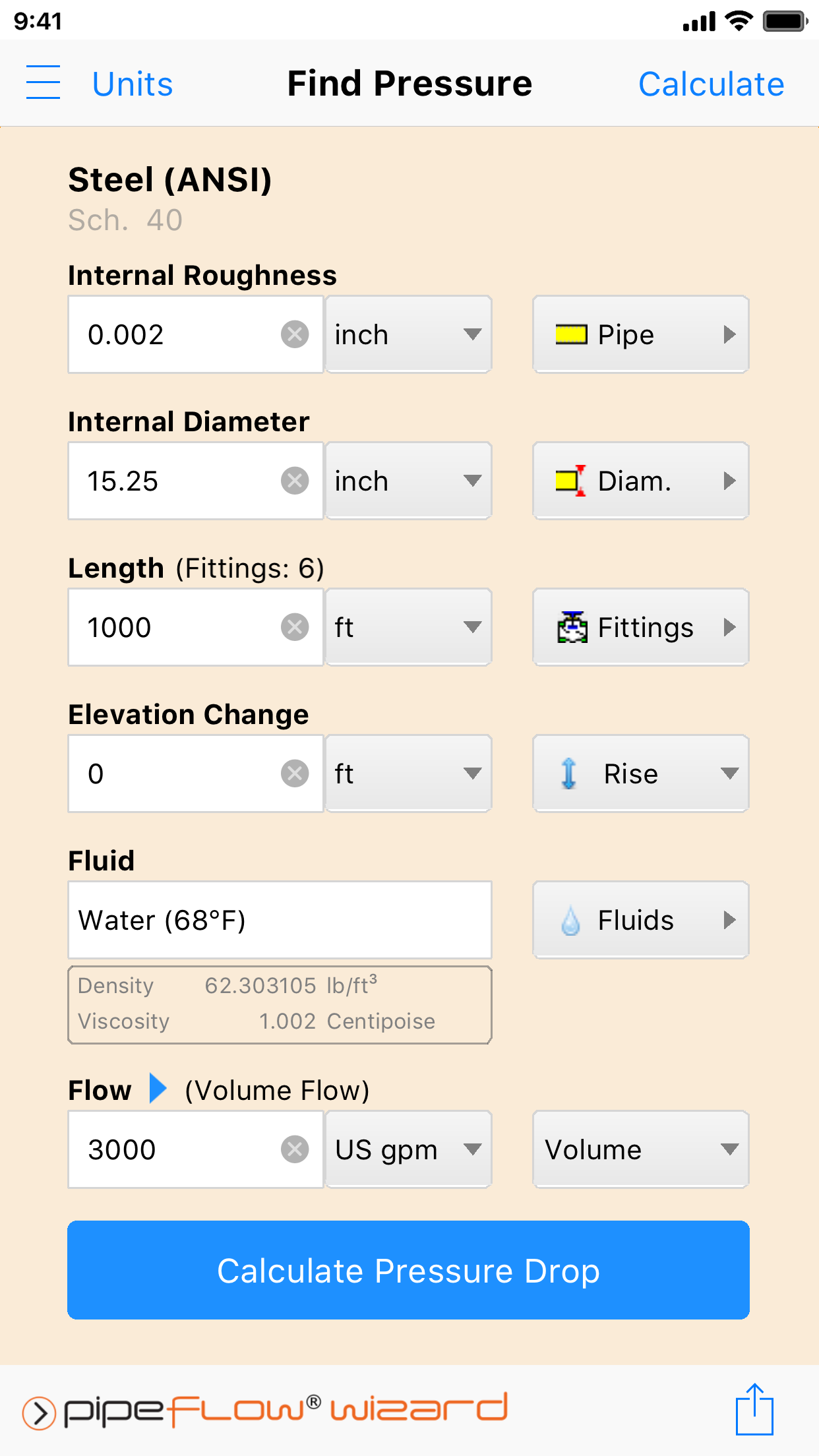The image size is (819, 1456).
Task: Open the Length unit dropdown showing ft
Action: 408,627
